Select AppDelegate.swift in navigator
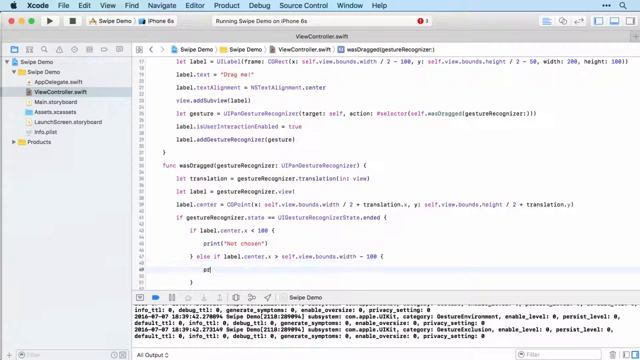640x360 pixels. (58, 82)
